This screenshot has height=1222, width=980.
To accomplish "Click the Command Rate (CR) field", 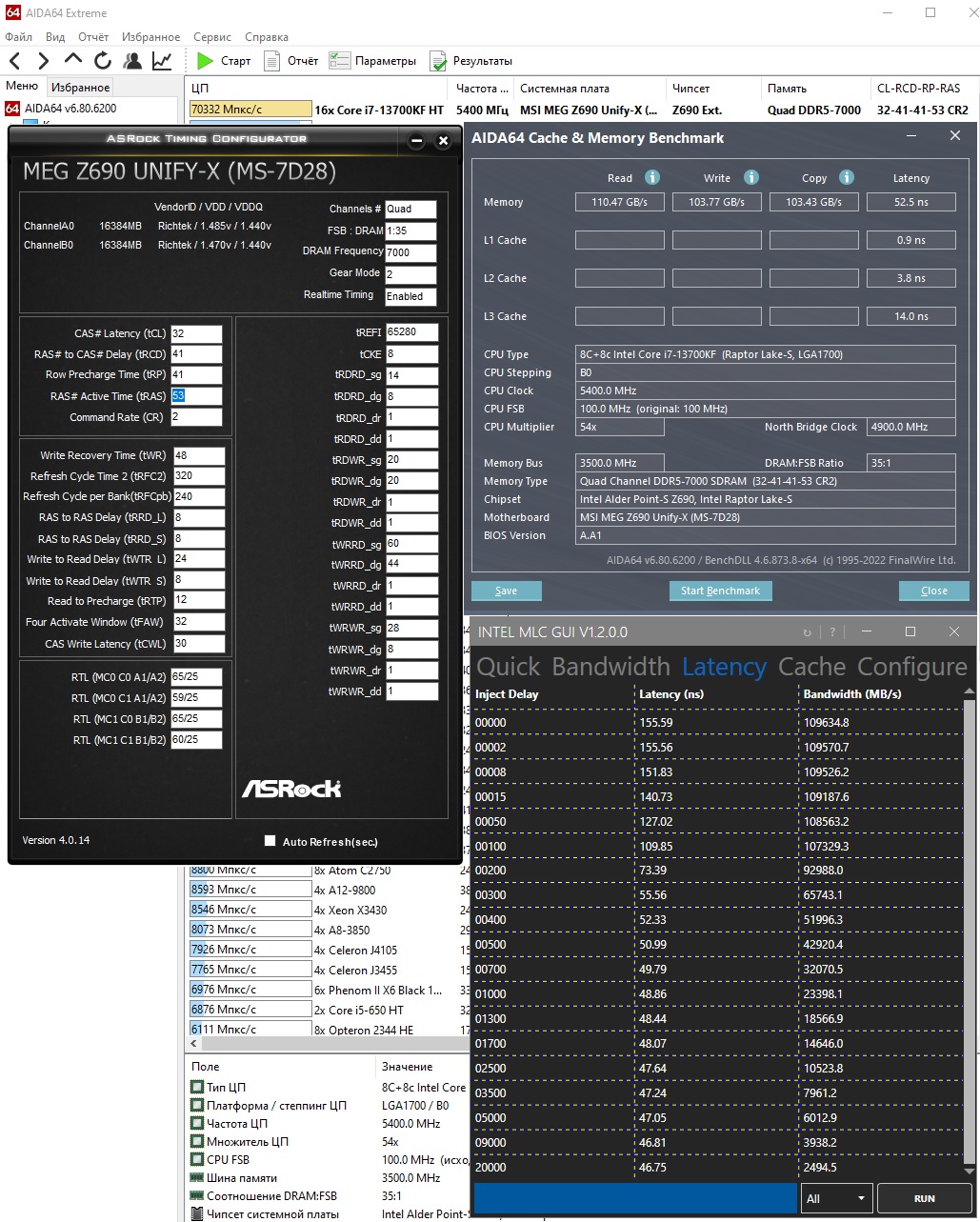I will coord(196,417).
